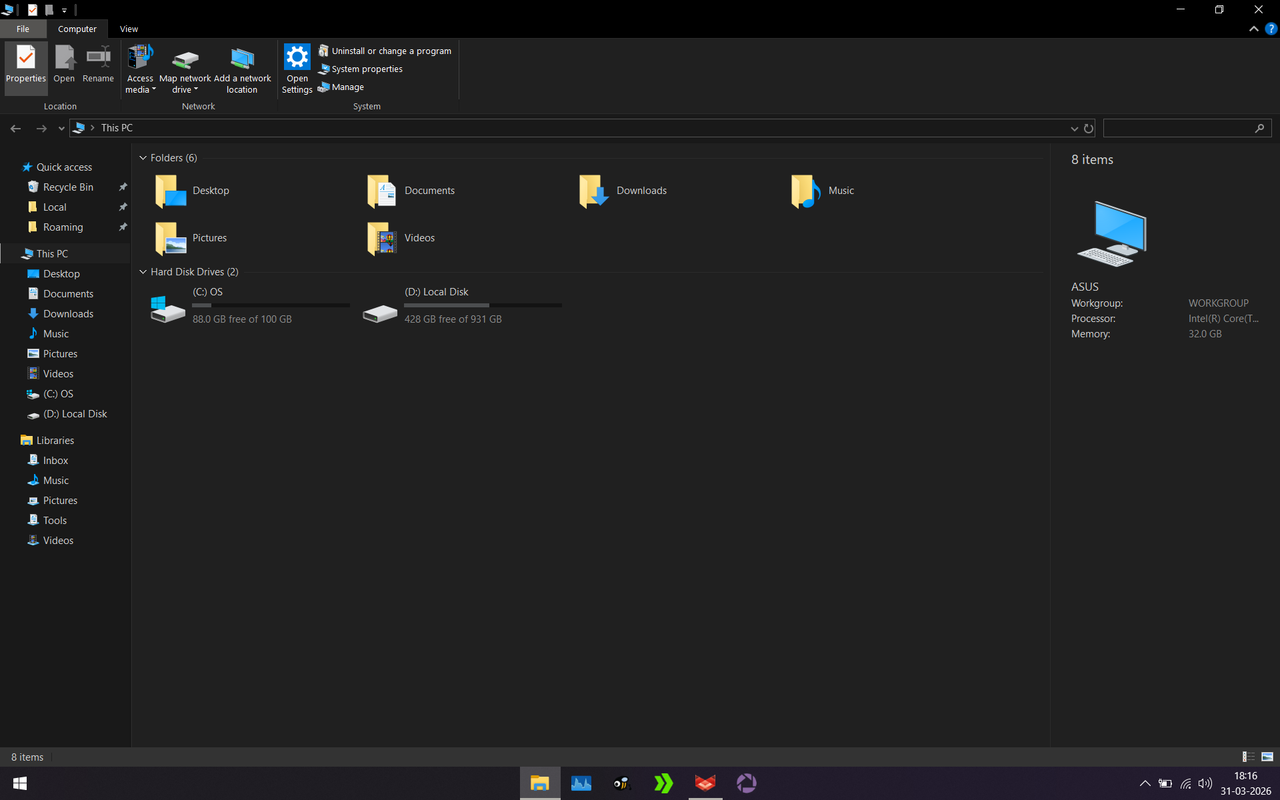Collapse the ribbon with the chevron
1280x800 pixels.
coord(1254,29)
